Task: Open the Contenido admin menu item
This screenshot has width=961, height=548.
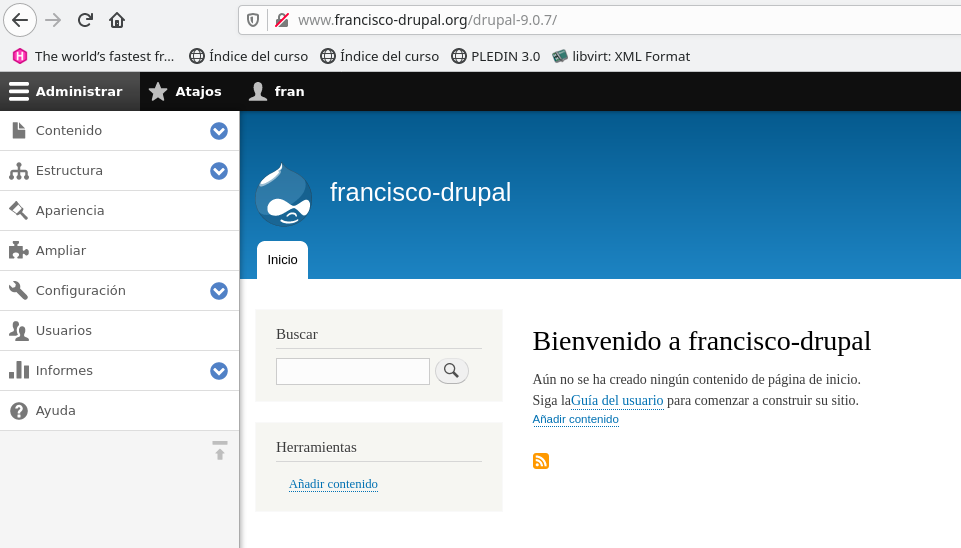Action: (69, 131)
